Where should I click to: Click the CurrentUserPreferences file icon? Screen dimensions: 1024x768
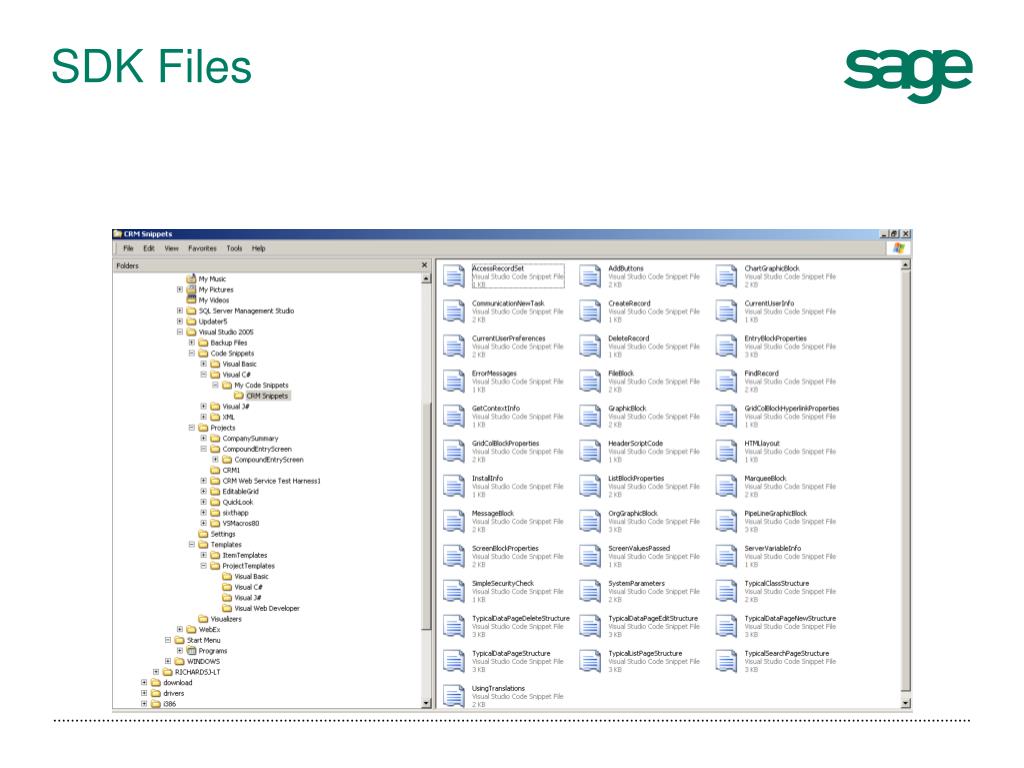pos(454,346)
